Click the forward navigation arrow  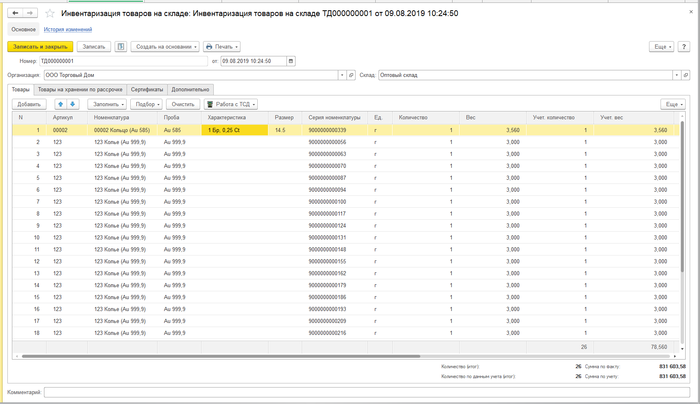[30, 14]
